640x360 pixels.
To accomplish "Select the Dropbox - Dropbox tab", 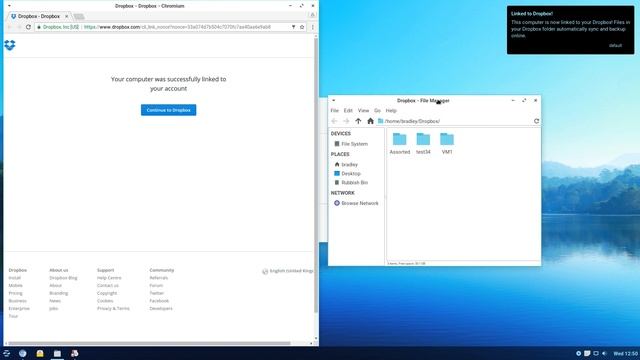I will pos(39,16).
